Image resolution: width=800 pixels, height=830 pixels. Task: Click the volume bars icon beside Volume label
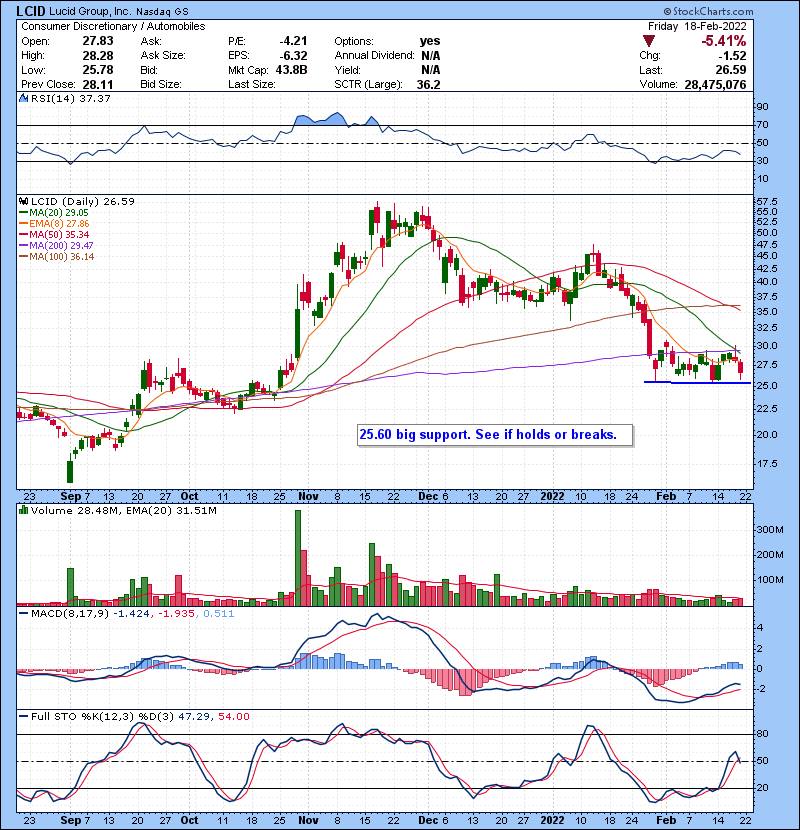(23, 510)
